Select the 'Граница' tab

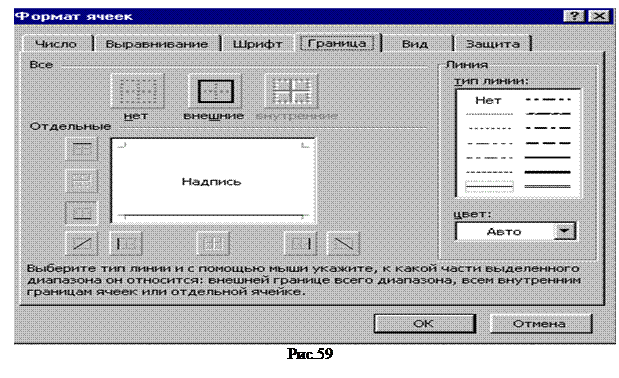(337, 43)
